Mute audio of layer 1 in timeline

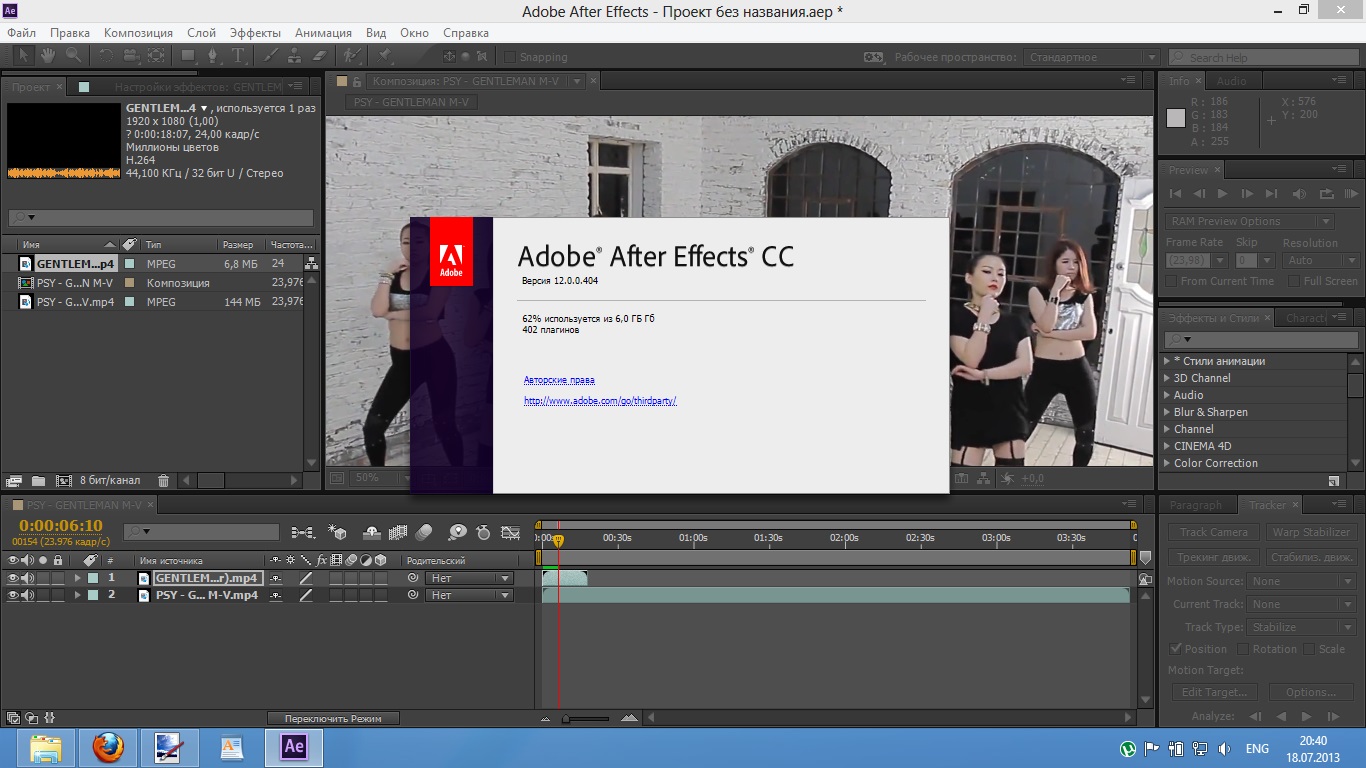tap(28, 578)
